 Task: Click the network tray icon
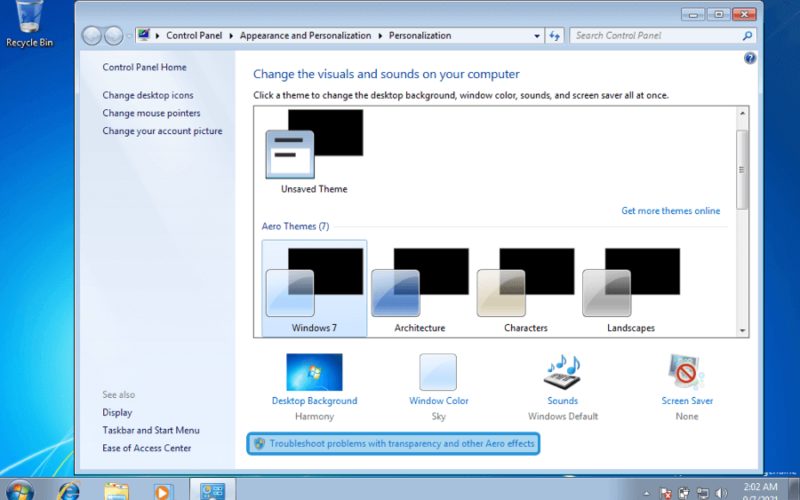click(x=703, y=492)
